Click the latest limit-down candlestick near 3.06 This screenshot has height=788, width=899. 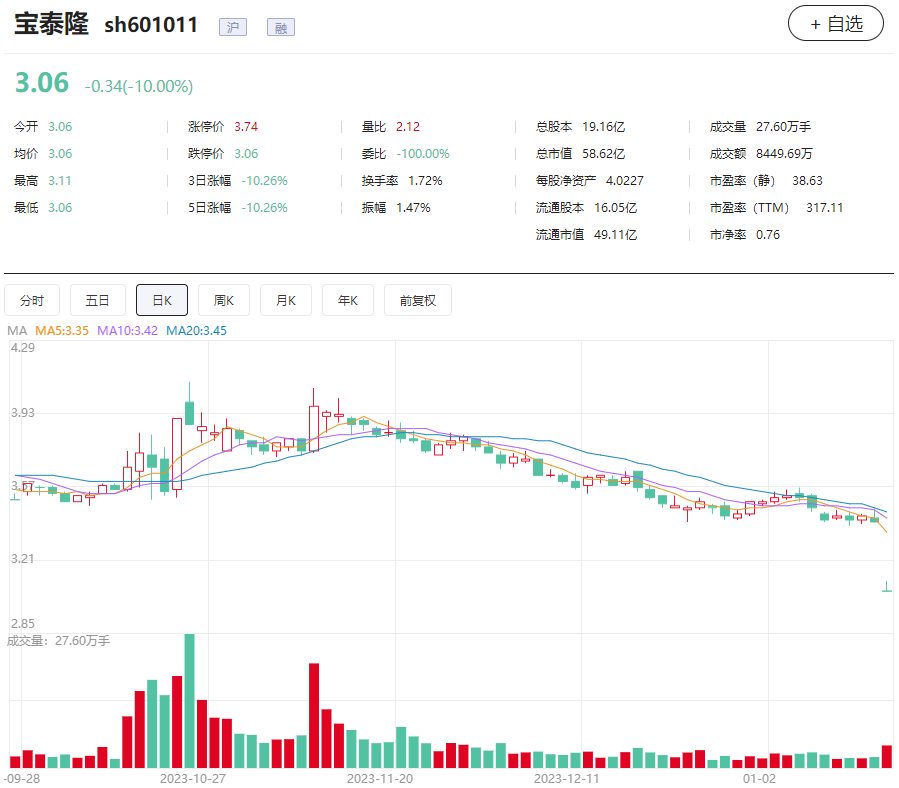887,588
